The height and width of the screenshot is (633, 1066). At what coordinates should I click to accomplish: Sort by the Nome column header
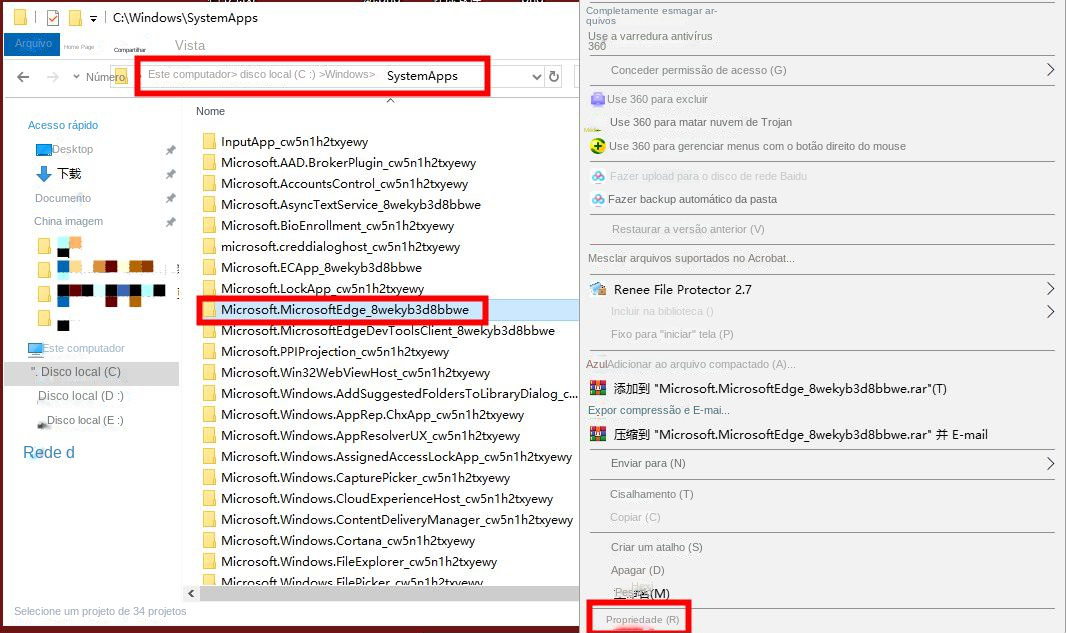(210, 111)
